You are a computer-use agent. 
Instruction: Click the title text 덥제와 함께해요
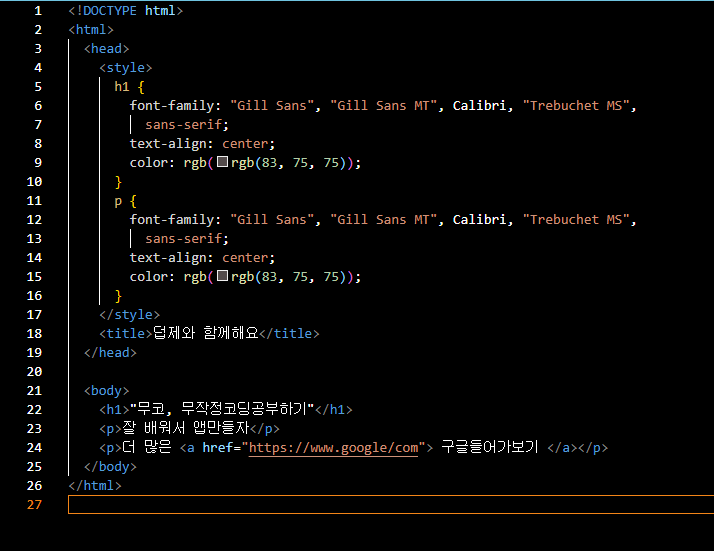pyautogui.click(x=206, y=333)
